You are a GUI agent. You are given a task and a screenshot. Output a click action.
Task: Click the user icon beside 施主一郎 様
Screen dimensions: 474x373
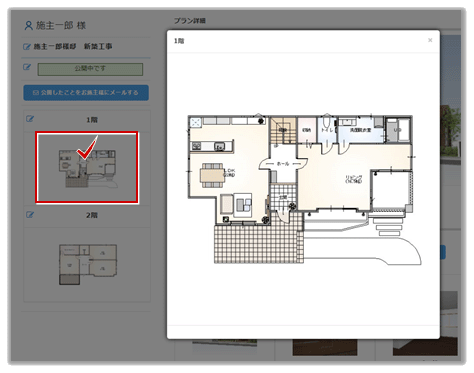[28, 26]
